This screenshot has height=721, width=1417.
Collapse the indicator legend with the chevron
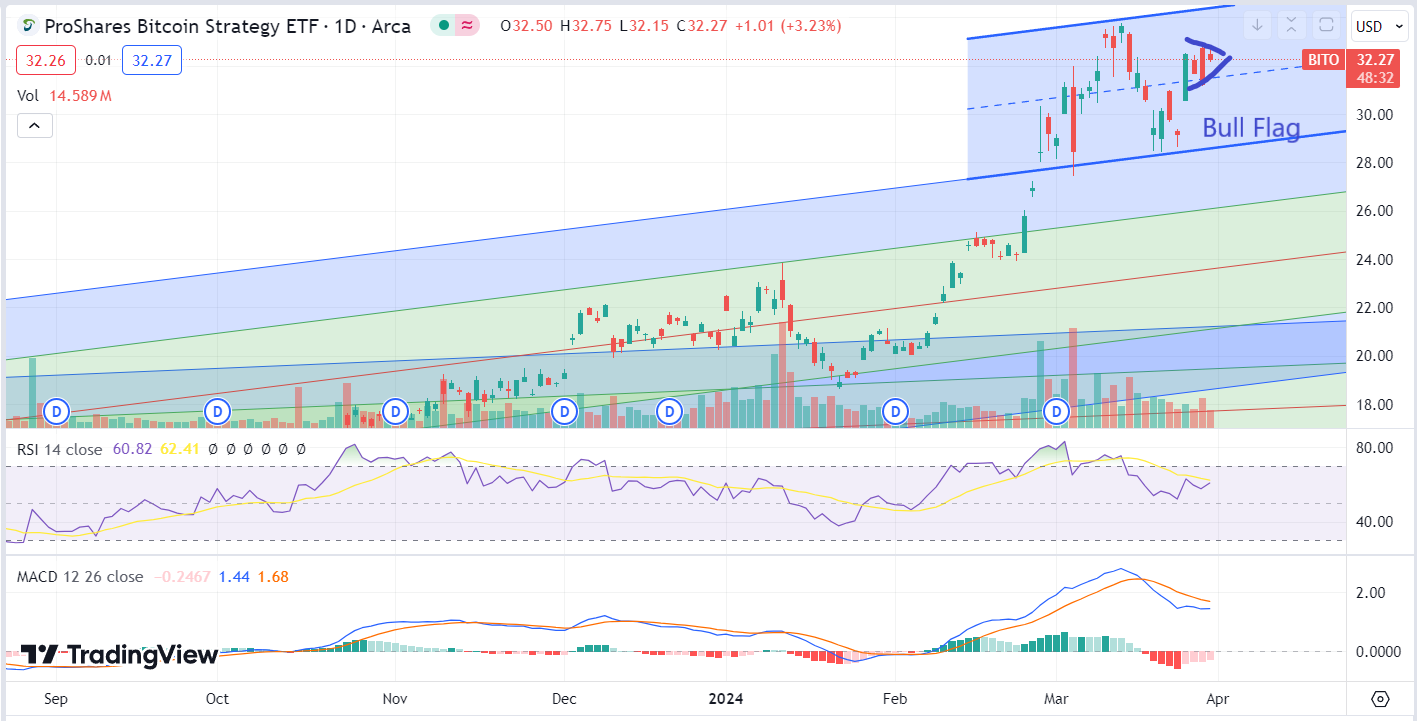[x=34, y=126]
